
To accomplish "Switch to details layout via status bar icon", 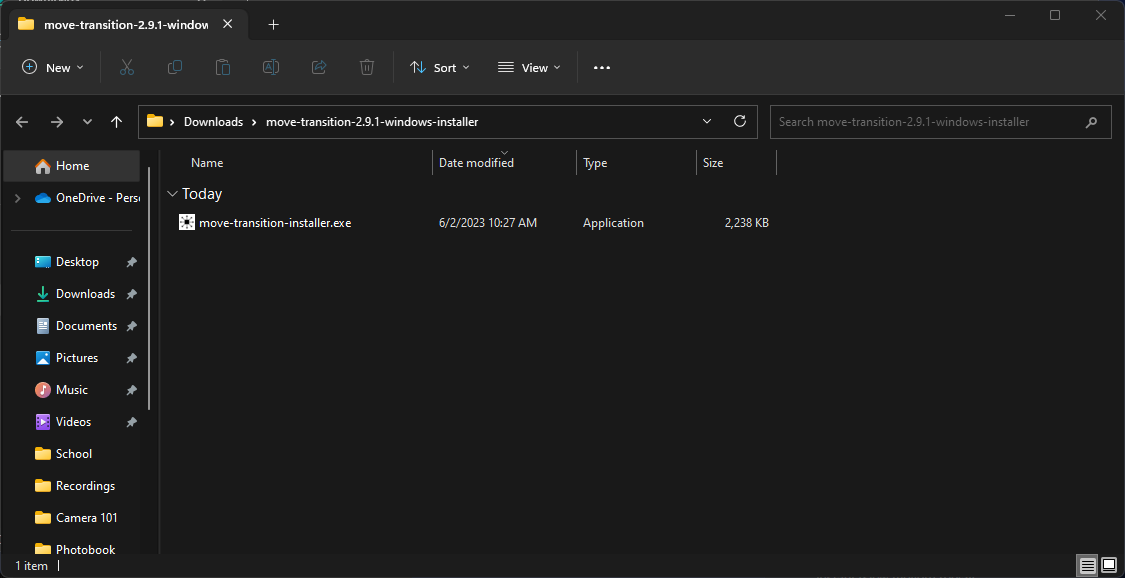I will coord(1087,566).
